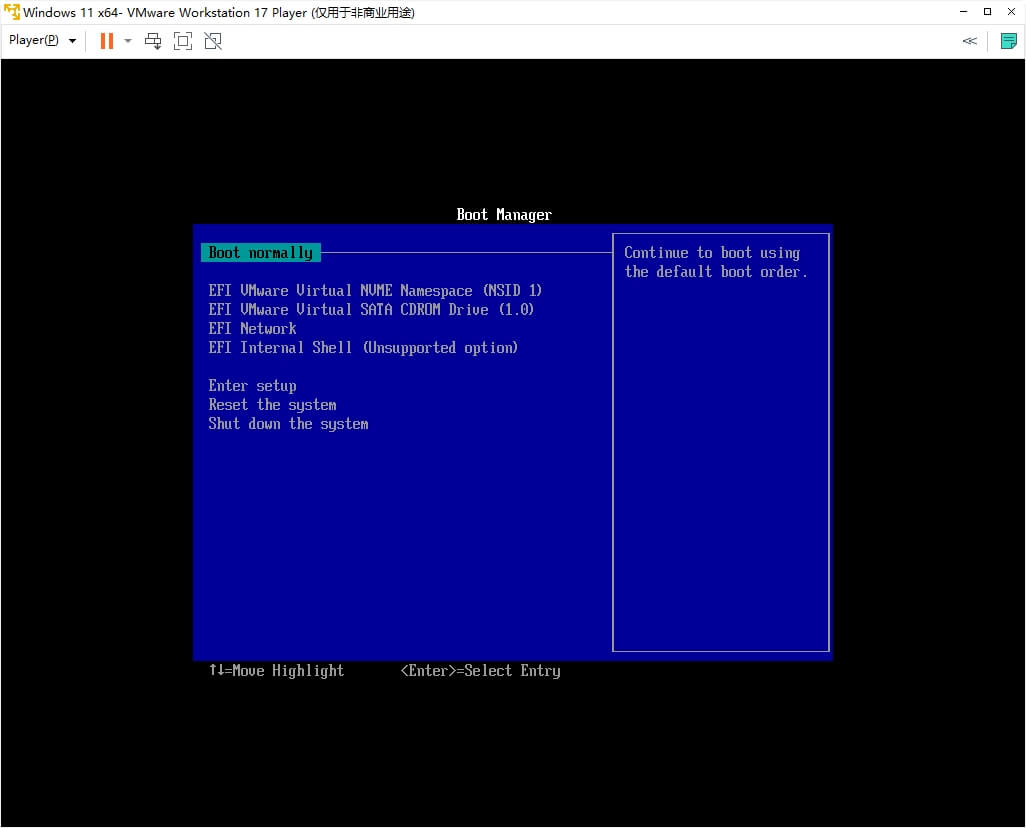The height and width of the screenshot is (828, 1026).
Task: Select EFI Internal Shell option
Action: pyautogui.click(x=363, y=348)
